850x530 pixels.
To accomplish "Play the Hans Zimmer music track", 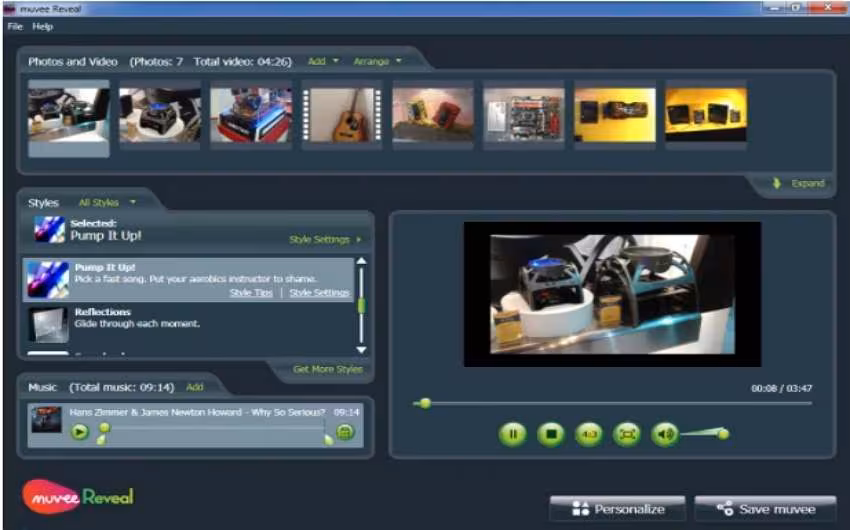I will (x=80, y=432).
